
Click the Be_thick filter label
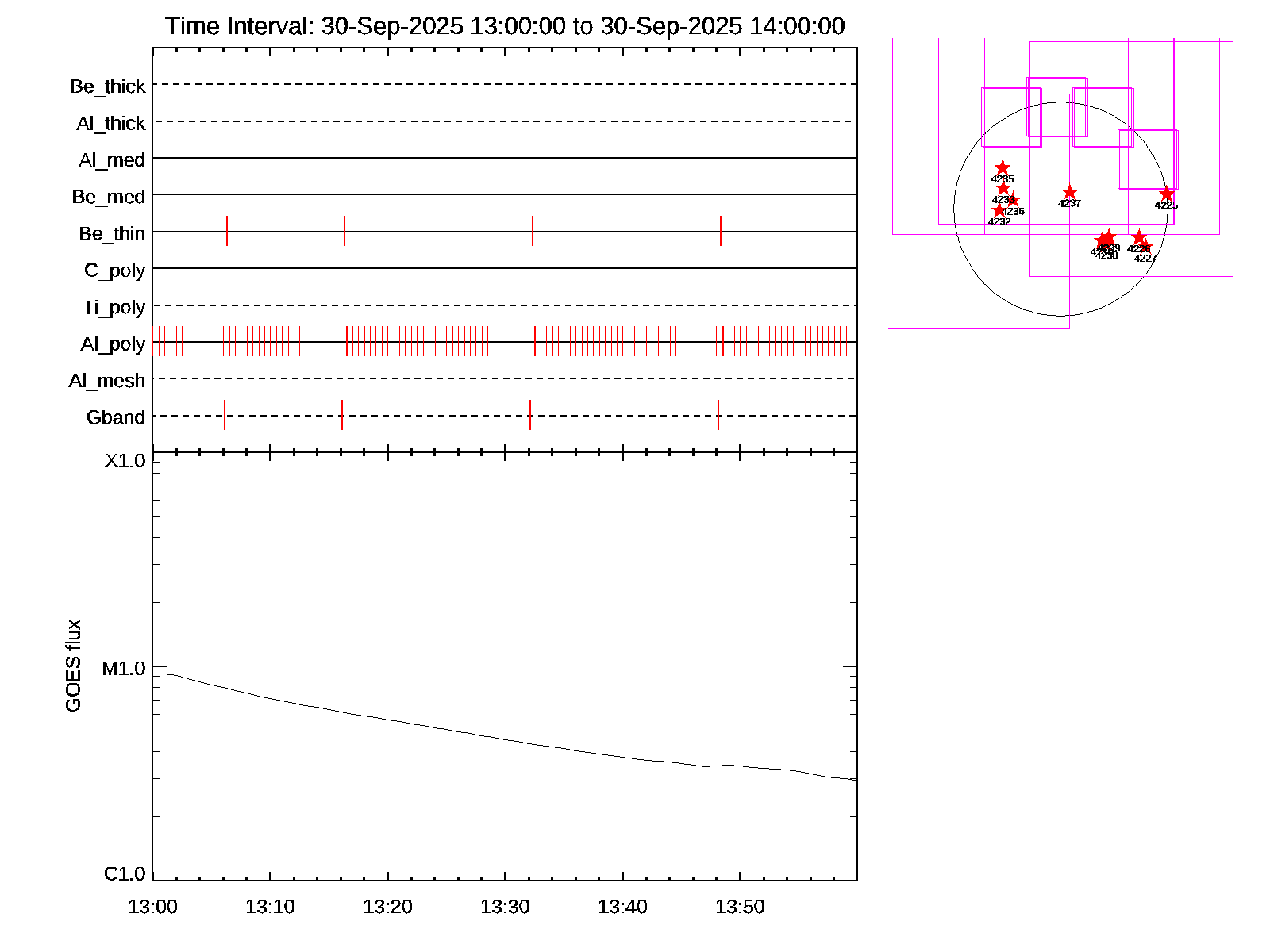tap(108, 86)
